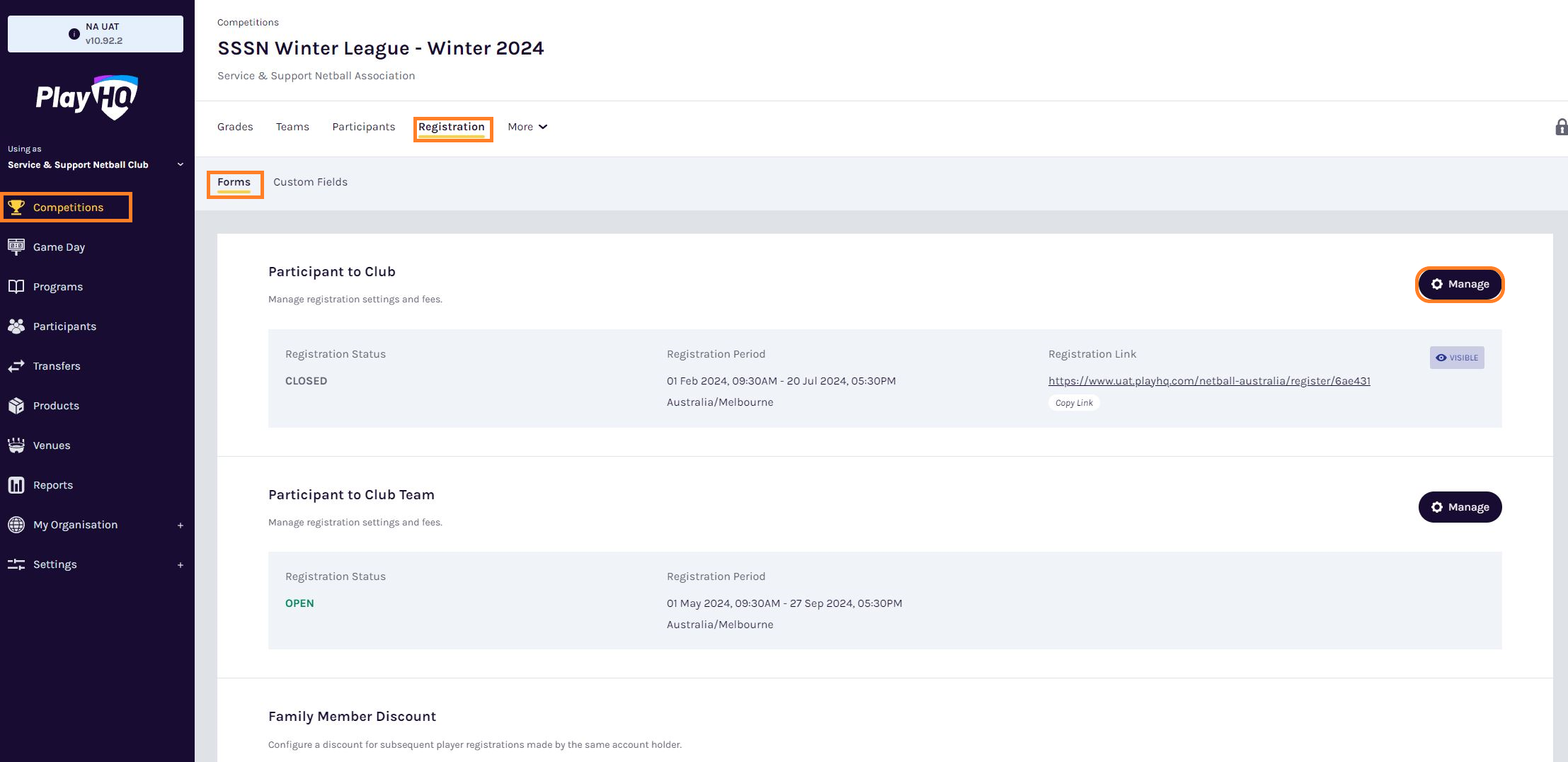Open the Custom Fields sub-tab
Viewport: 1568px width, 762px height.
pos(311,182)
